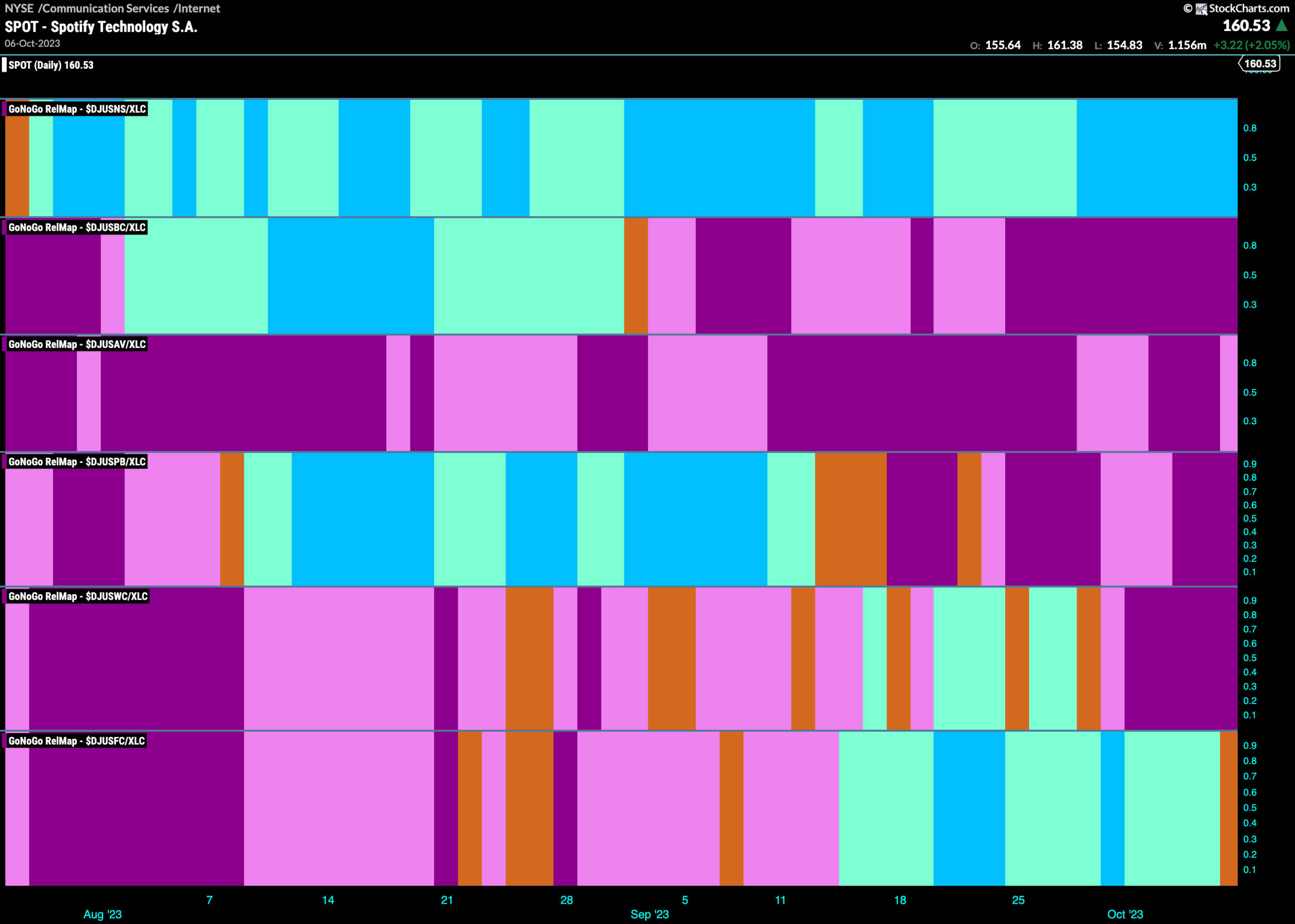Click the Aug '23 axis label

click(102, 914)
